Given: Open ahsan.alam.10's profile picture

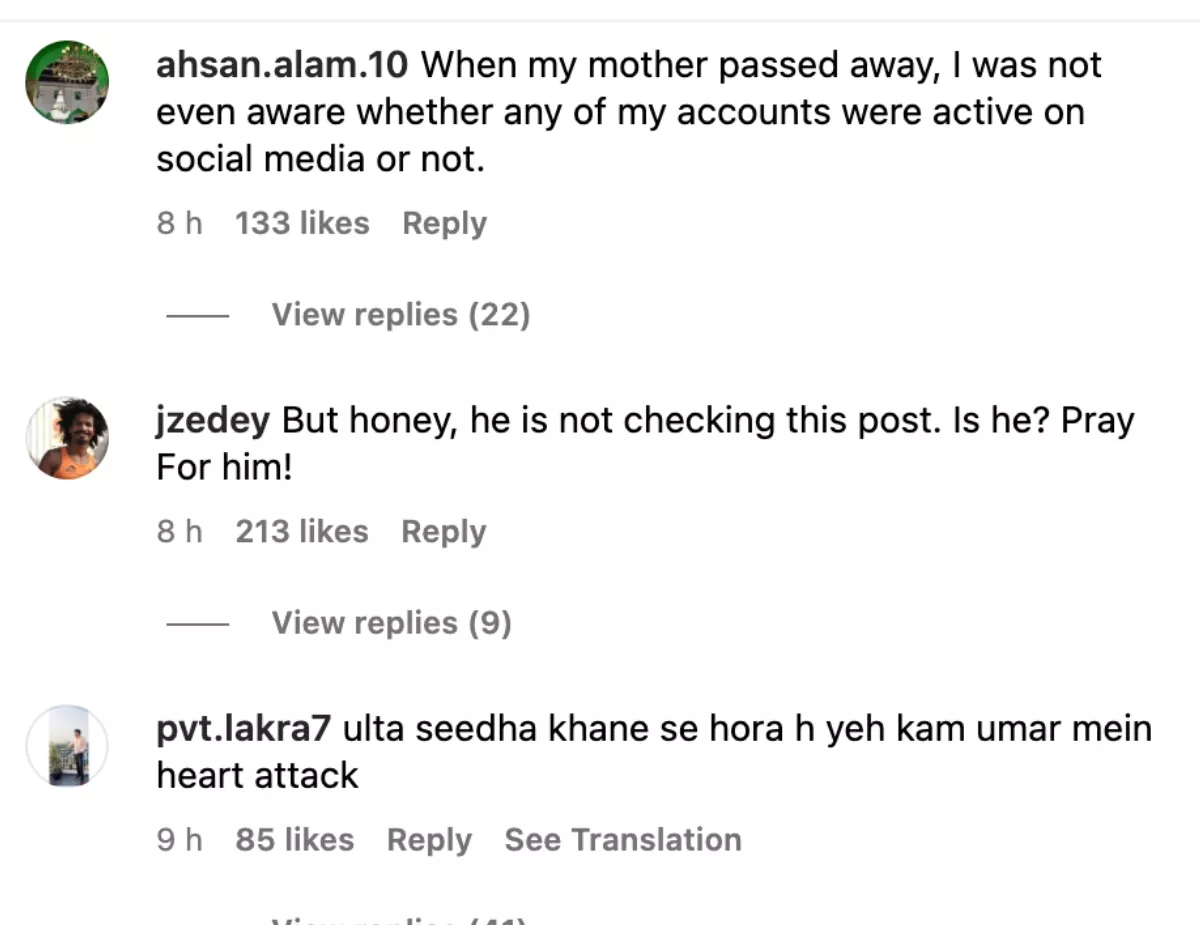Looking at the screenshot, I should point(67,82).
